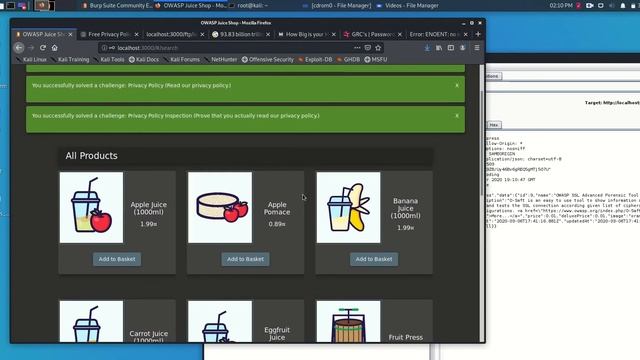Click the Firefox forward arrow
The height and width of the screenshot is (360, 640).
31,48
